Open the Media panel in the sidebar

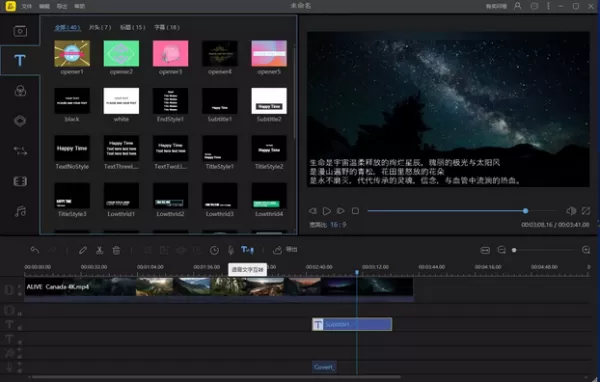pos(20,31)
